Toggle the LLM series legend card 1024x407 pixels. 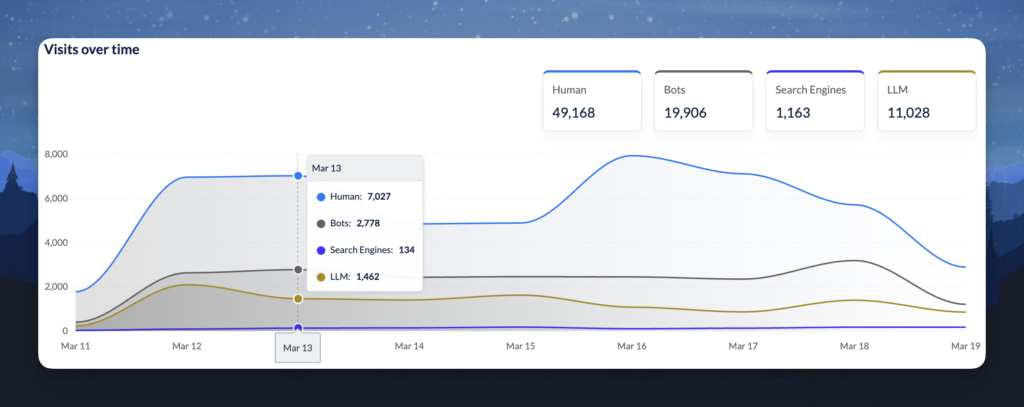926,101
